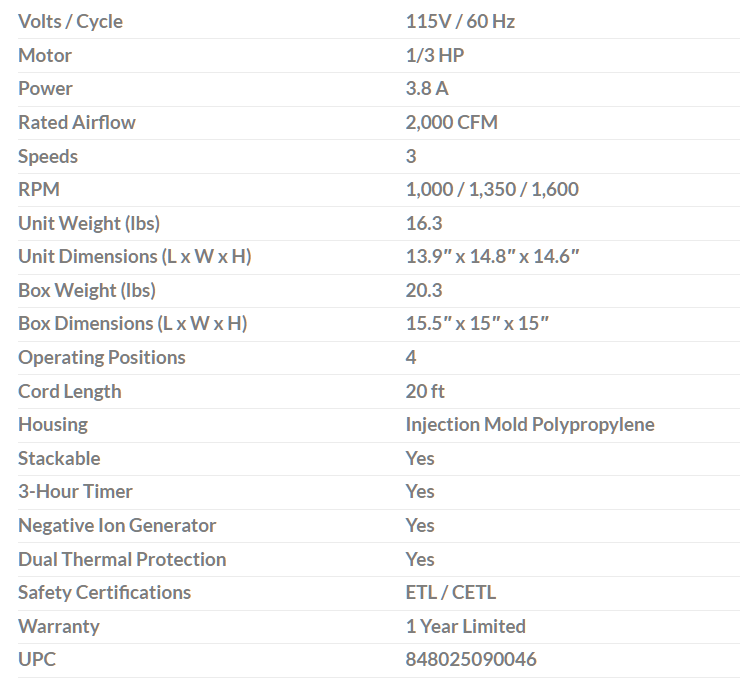Click the 'Negative Ion Generator' label
The image size is (740, 687).
[117, 525]
